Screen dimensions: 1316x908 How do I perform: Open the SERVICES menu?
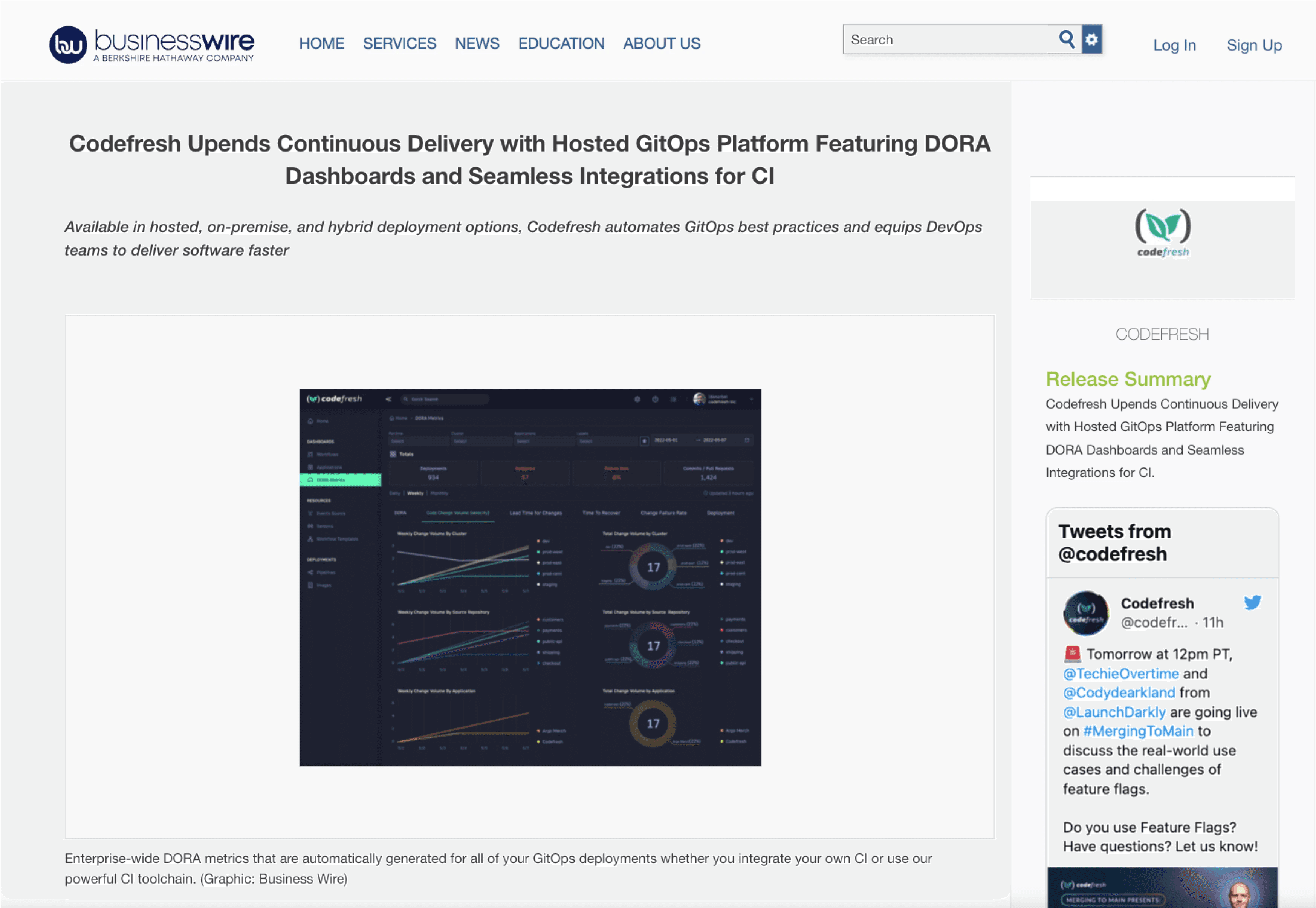399,43
